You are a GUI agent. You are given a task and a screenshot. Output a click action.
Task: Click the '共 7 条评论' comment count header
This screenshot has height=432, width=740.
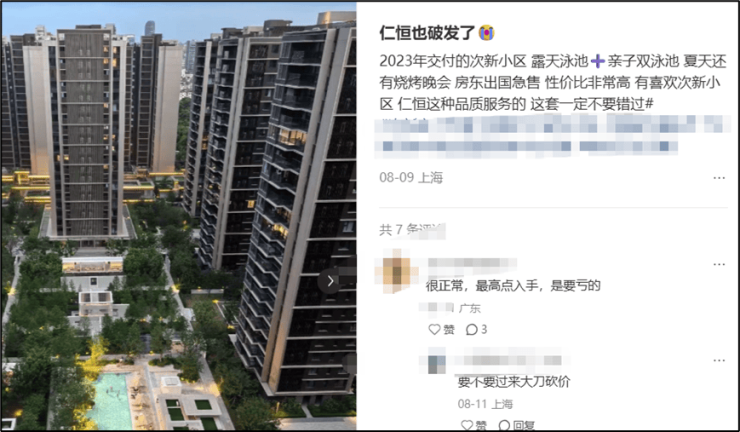click(x=412, y=229)
